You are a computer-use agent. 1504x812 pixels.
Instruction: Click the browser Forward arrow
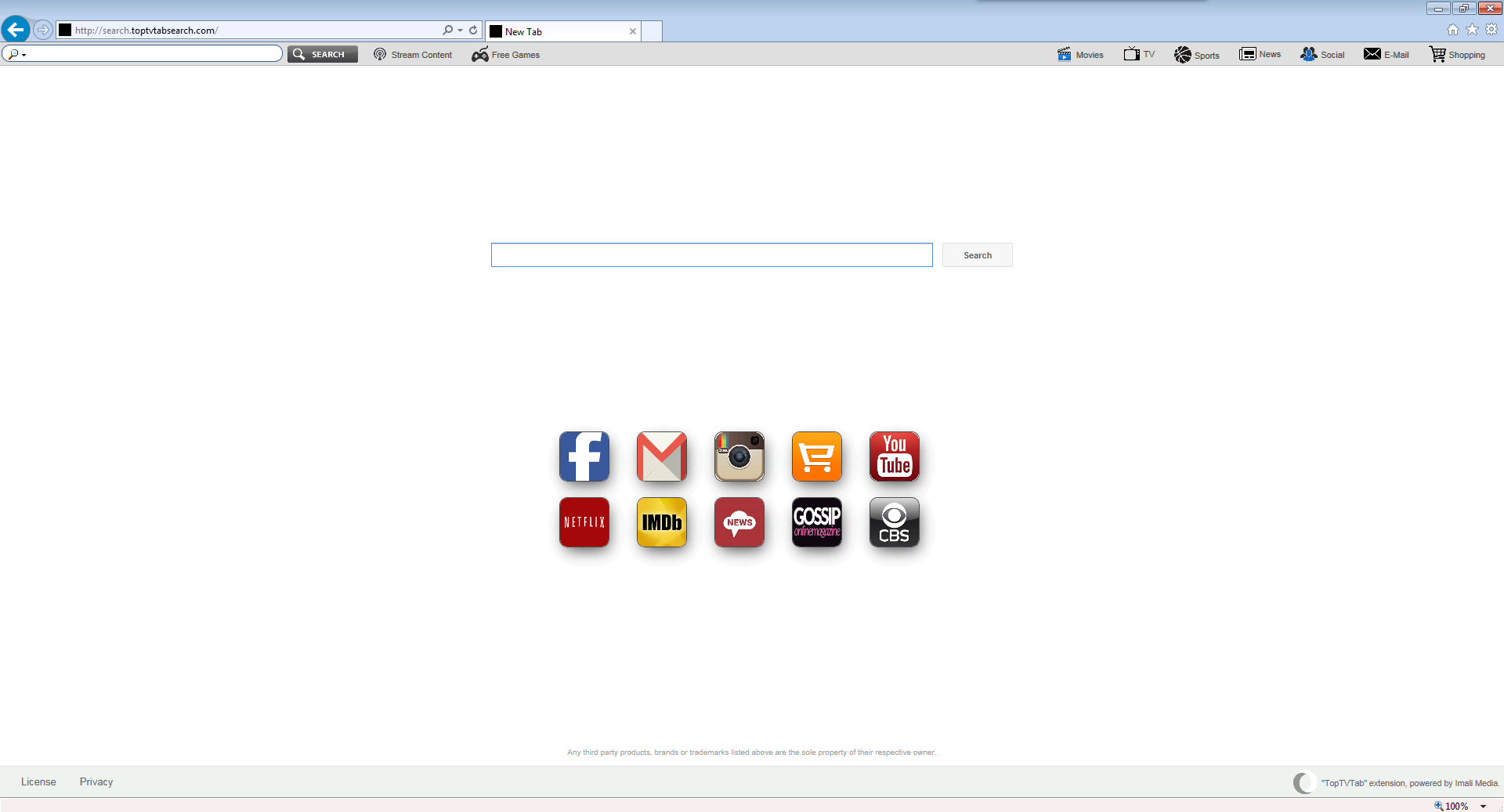click(x=43, y=30)
